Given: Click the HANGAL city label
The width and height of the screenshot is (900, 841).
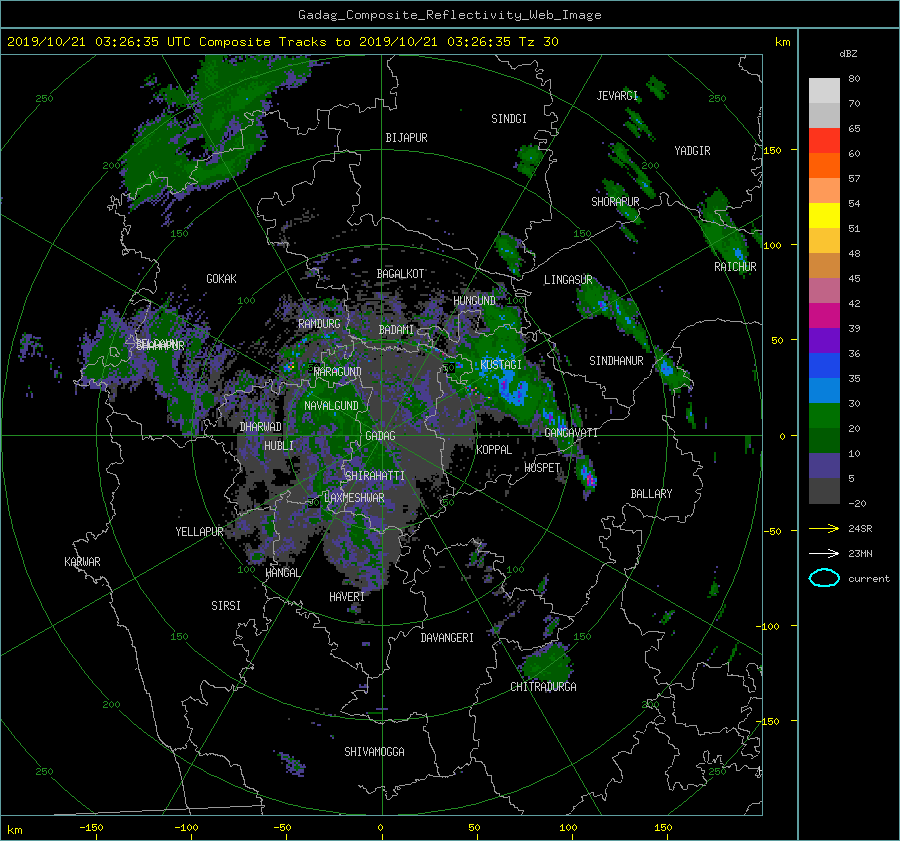Looking at the screenshot, I should click(x=282, y=573).
